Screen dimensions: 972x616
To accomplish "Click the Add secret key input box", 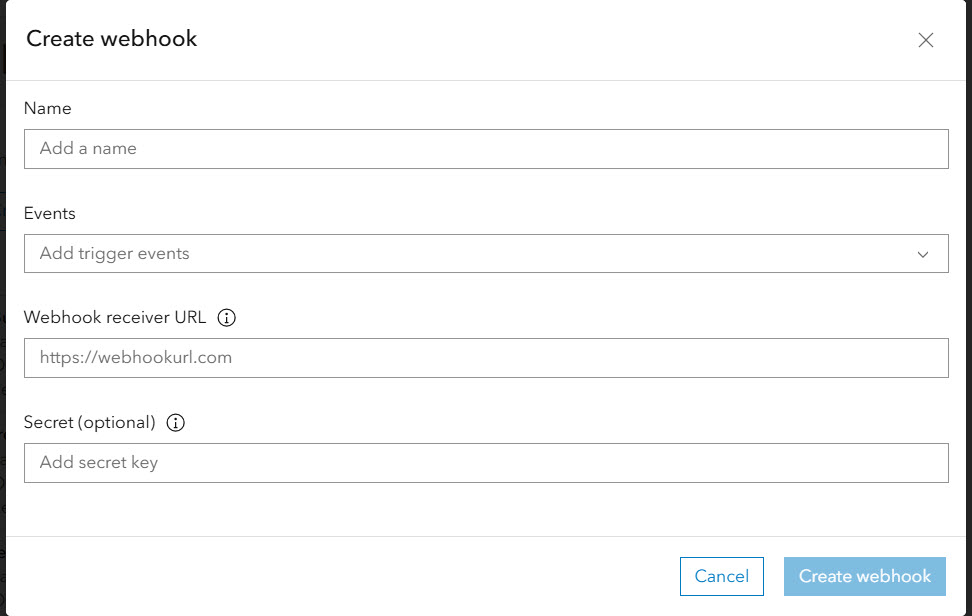I will pyautogui.click(x=486, y=462).
